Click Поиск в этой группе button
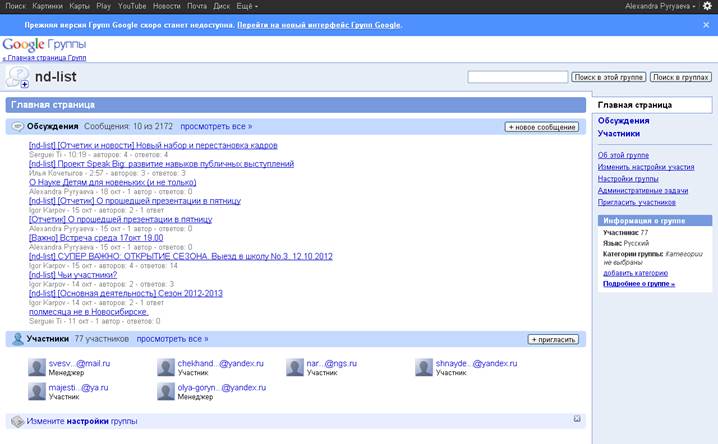This screenshot has height=444, width=718. pos(609,77)
